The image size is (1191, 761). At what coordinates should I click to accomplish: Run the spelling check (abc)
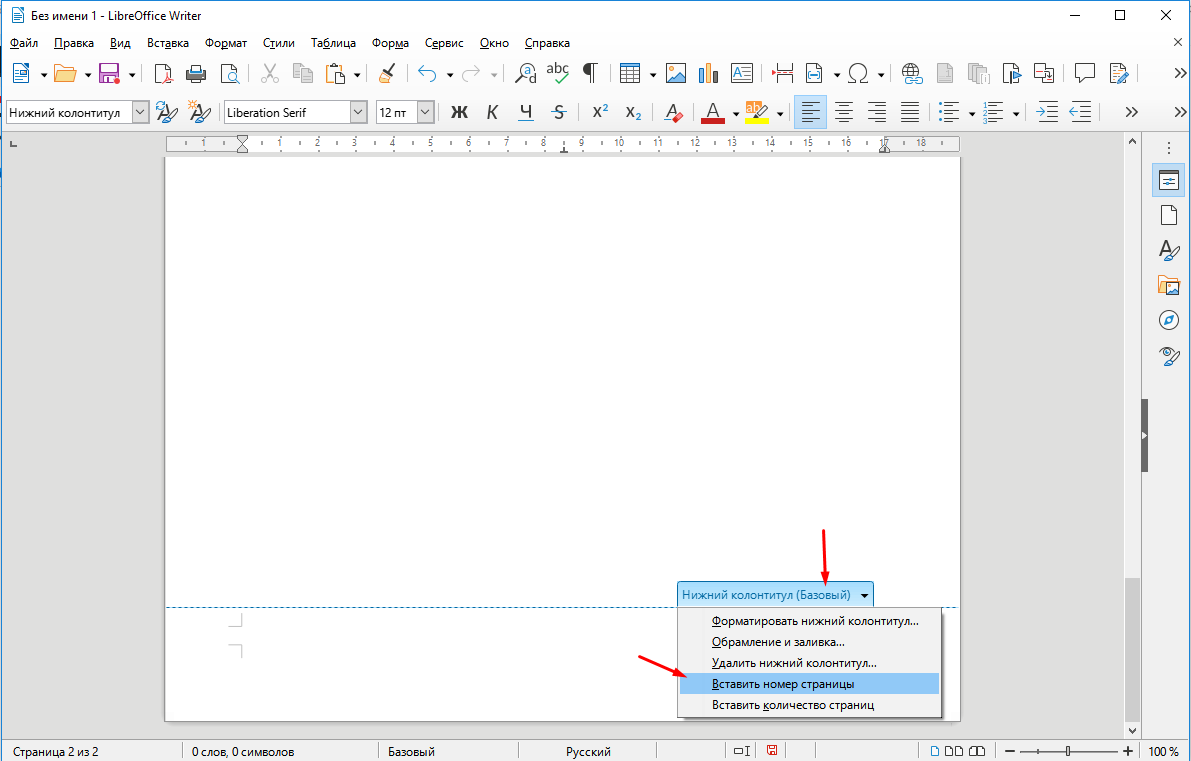pos(558,73)
